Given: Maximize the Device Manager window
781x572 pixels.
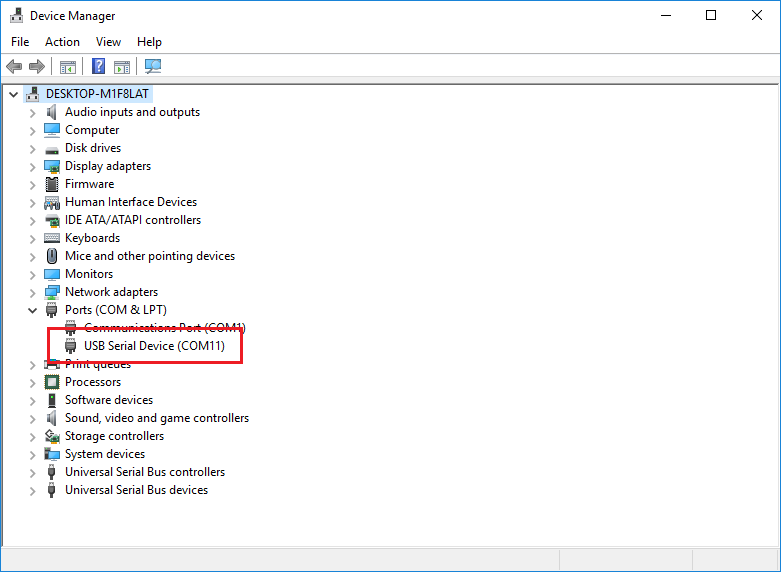Looking at the screenshot, I should pyautogui.click(x=711, y=15).
